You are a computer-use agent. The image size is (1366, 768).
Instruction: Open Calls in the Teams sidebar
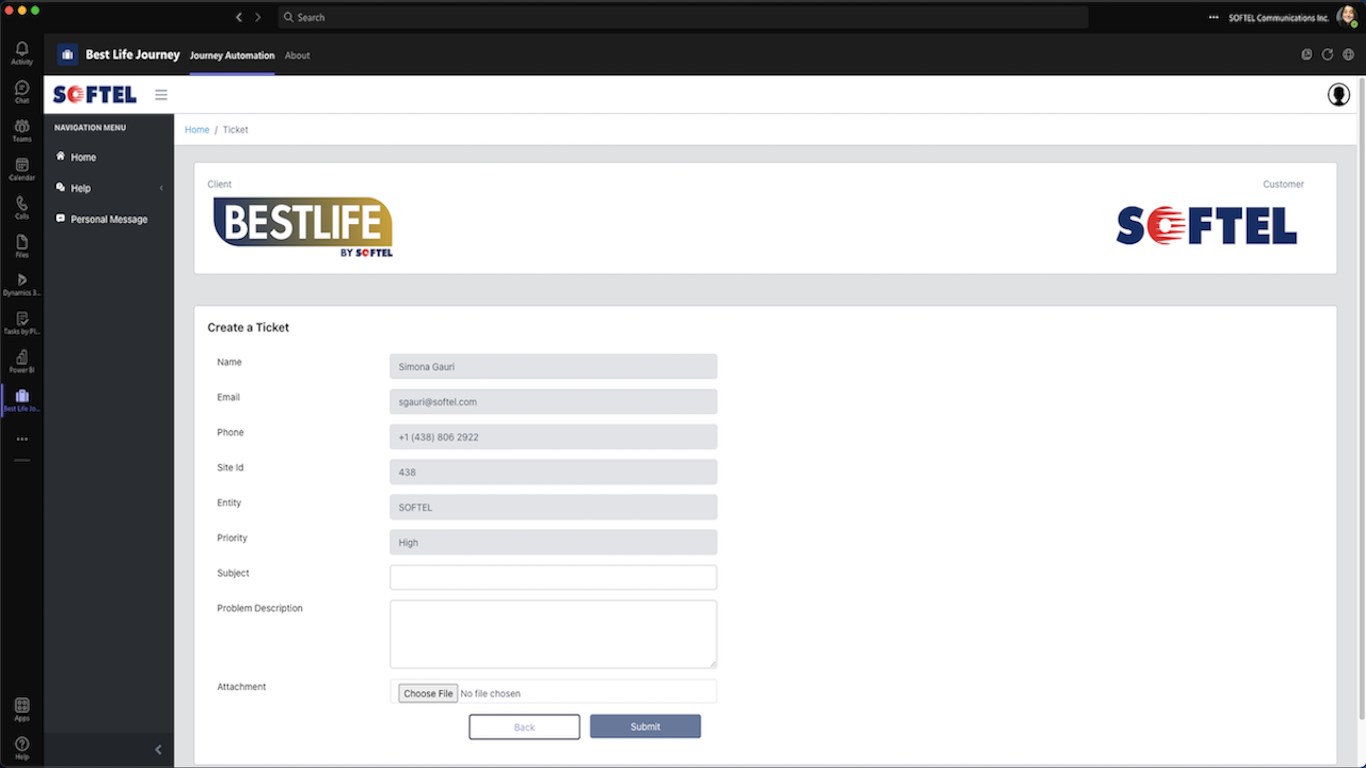click(x=21, y=208)
